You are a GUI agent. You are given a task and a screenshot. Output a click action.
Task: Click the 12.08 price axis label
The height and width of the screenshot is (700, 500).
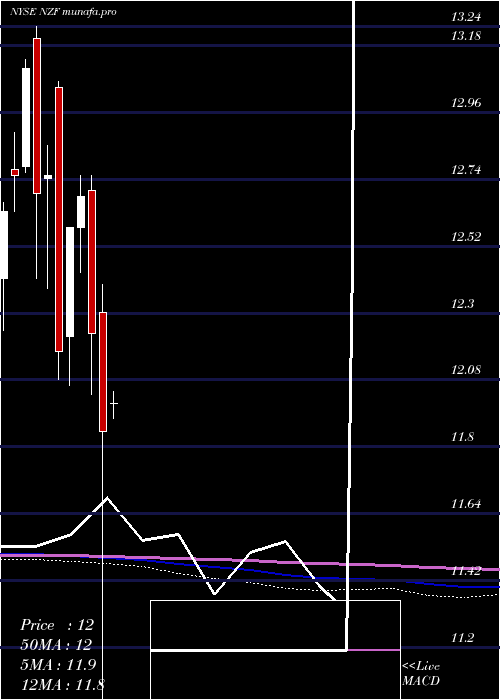pos(466,370)
